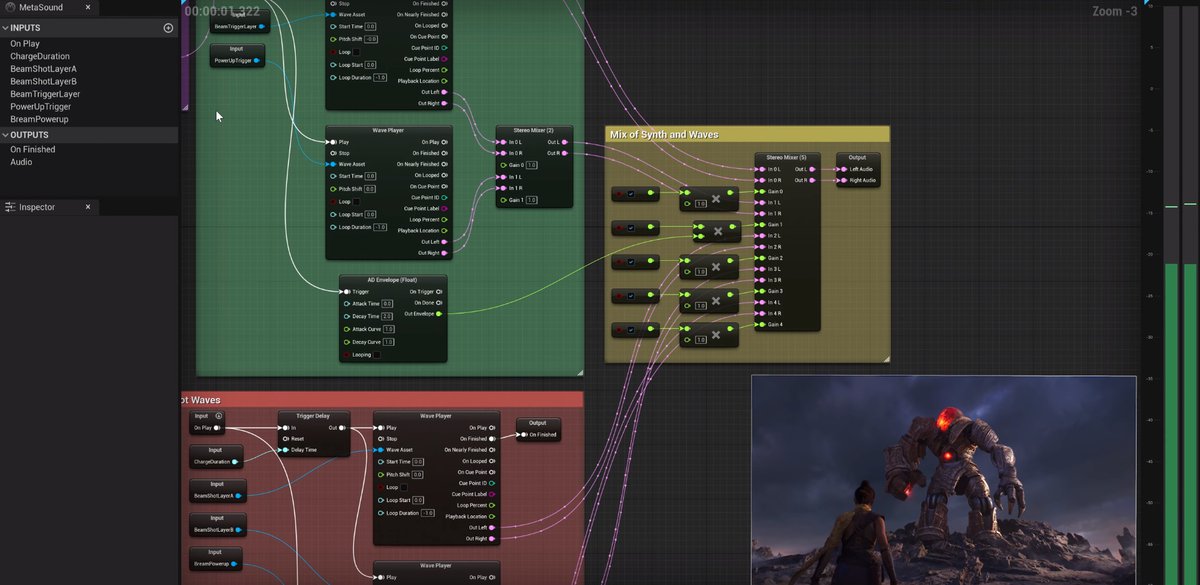The image size is (1200, 585).
Task: Edit the Decay Time value on AD Envelope
Action: 387,316
